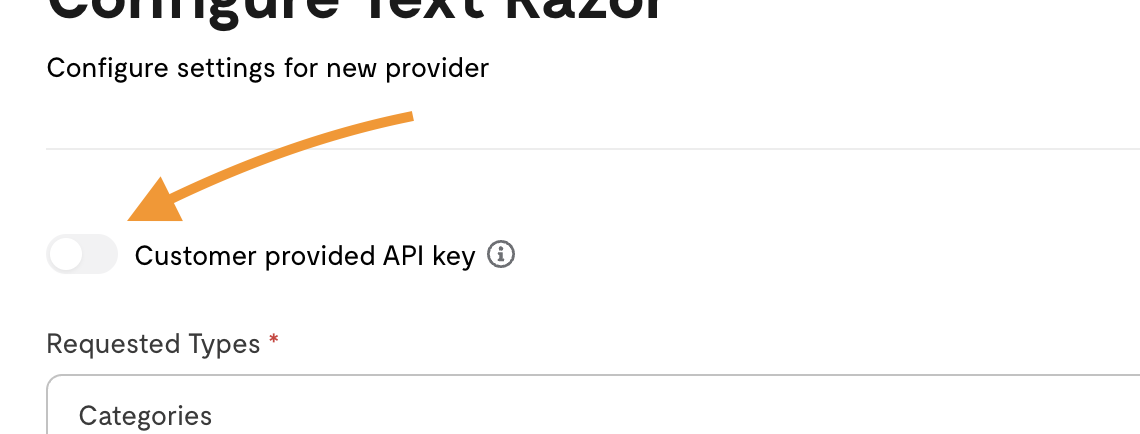Image resolution: width=1140 pixels, height=434 pixels.
Task: Click the orange arrow's curved tail
Action: pyautogui.click(x=291, y=153)
